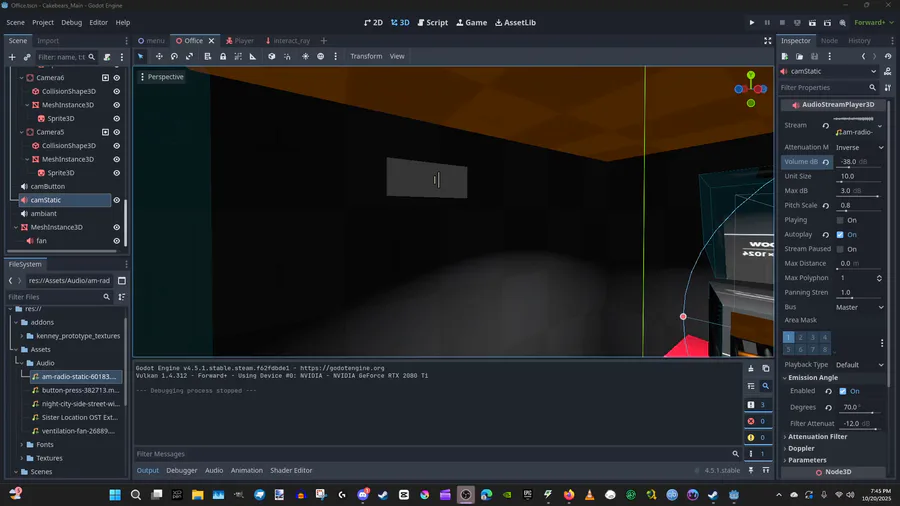The height and width of the screenshot is (506, 900).
Task: Collapse the Camera6 node in scene tree
Action: (x=22, y=77)
